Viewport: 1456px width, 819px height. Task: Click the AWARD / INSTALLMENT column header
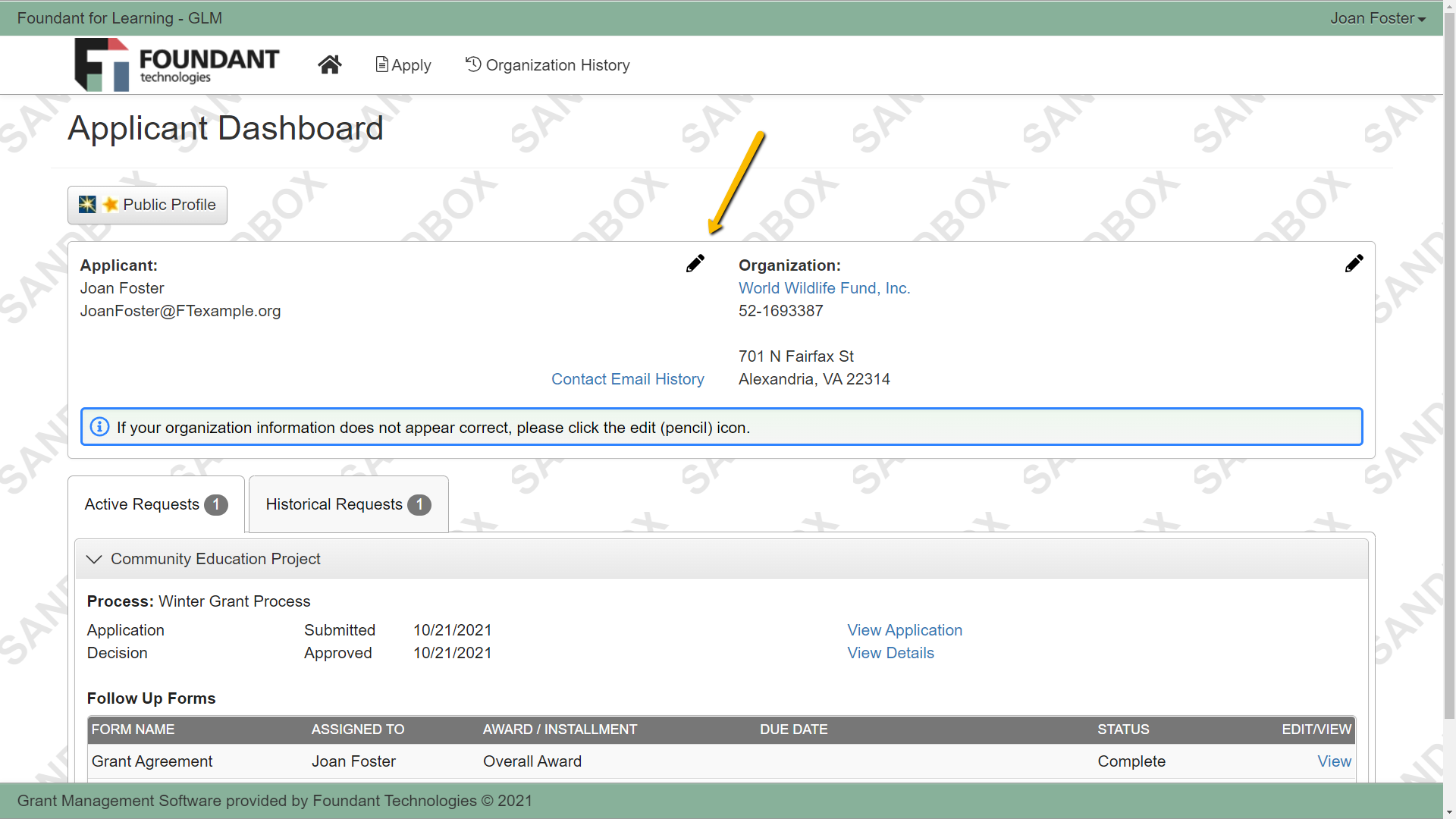tap(560, 730)
